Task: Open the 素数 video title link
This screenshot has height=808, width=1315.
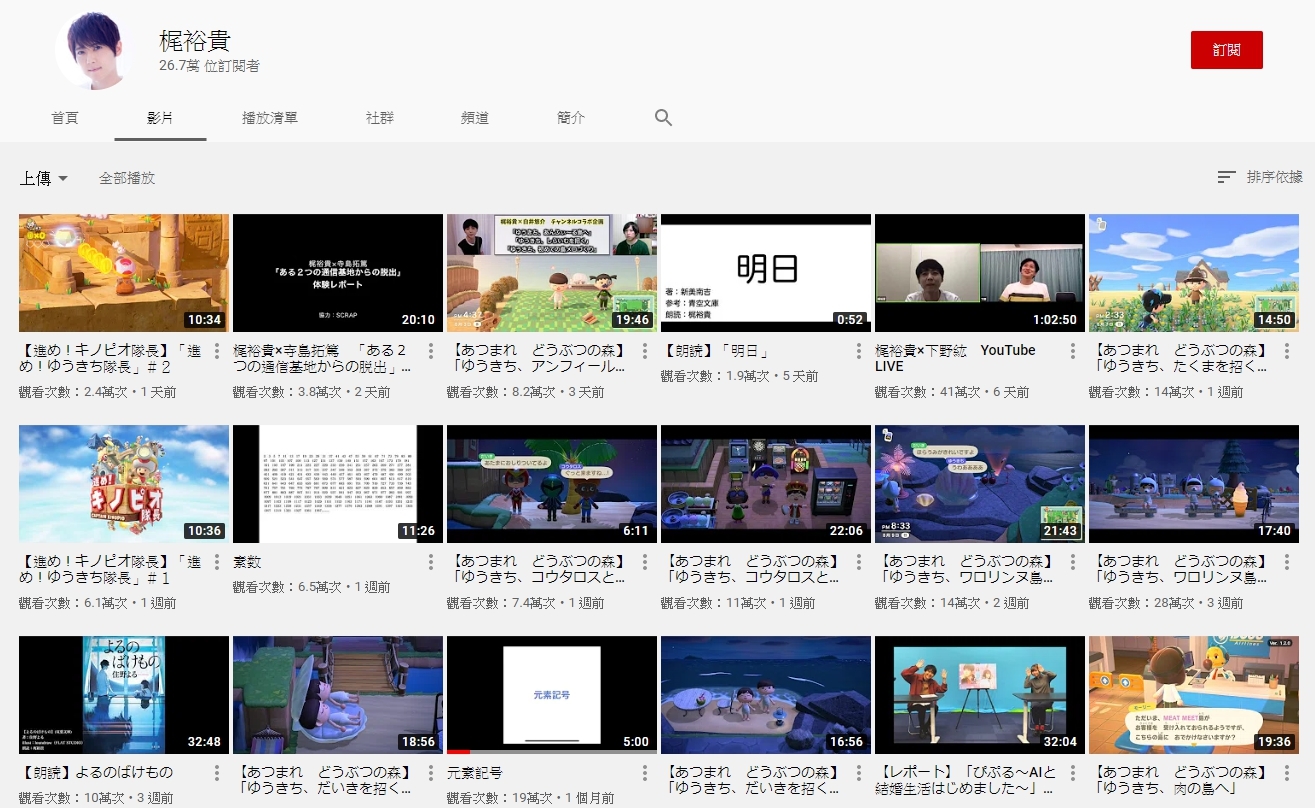Action: tap(246, 562)
